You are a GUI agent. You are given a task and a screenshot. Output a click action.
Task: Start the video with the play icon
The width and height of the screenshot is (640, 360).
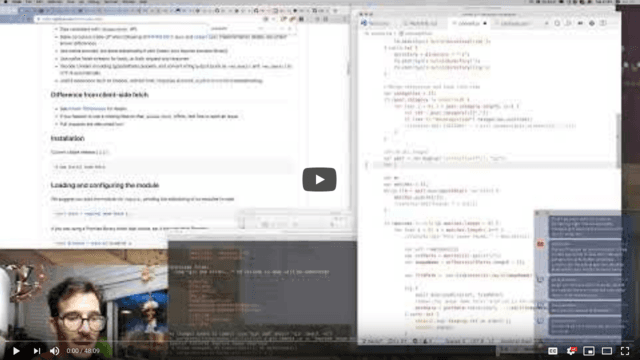click(16, 351)
